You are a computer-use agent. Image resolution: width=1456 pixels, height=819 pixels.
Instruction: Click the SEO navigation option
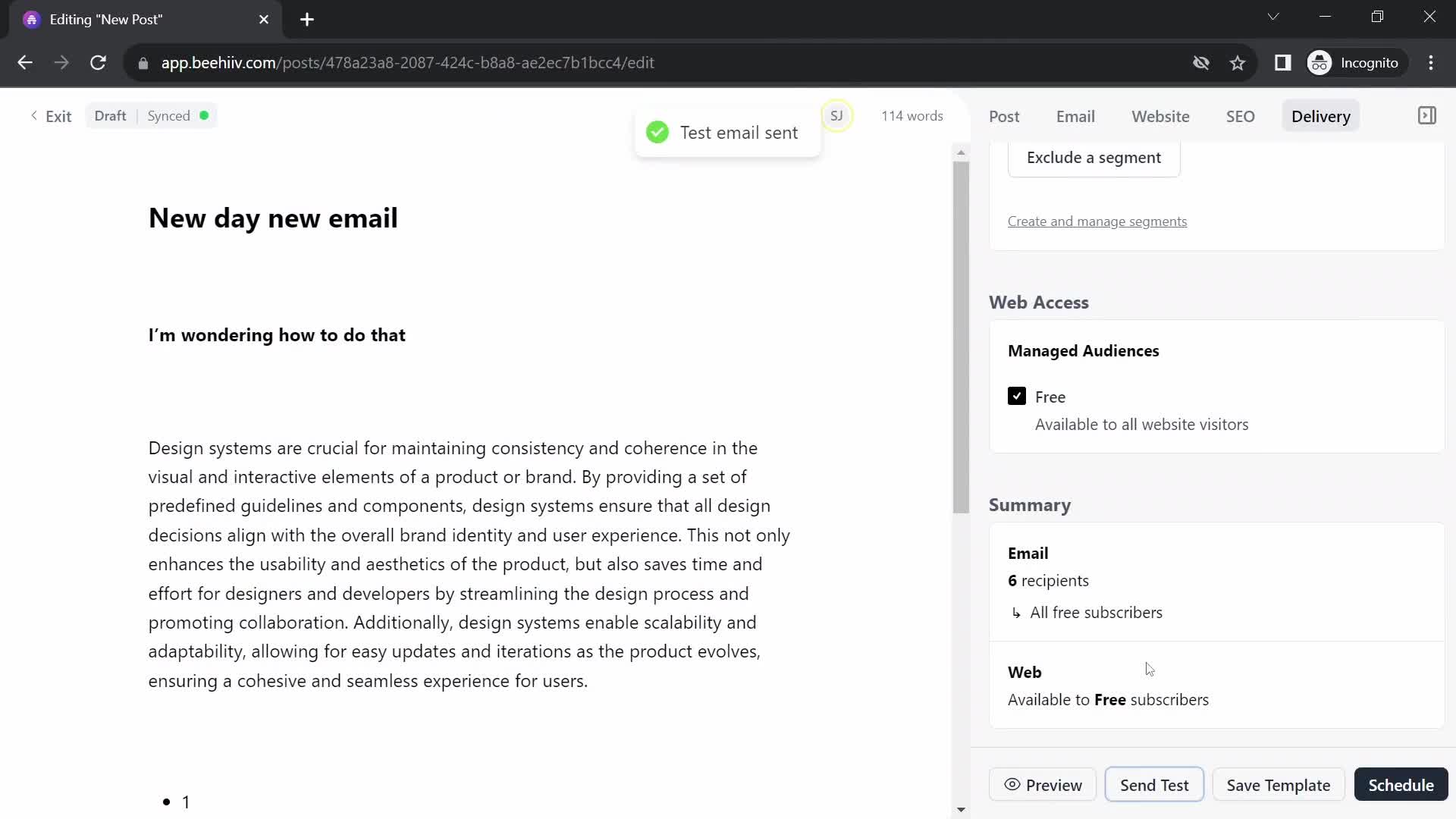[x=1240, y=116]
